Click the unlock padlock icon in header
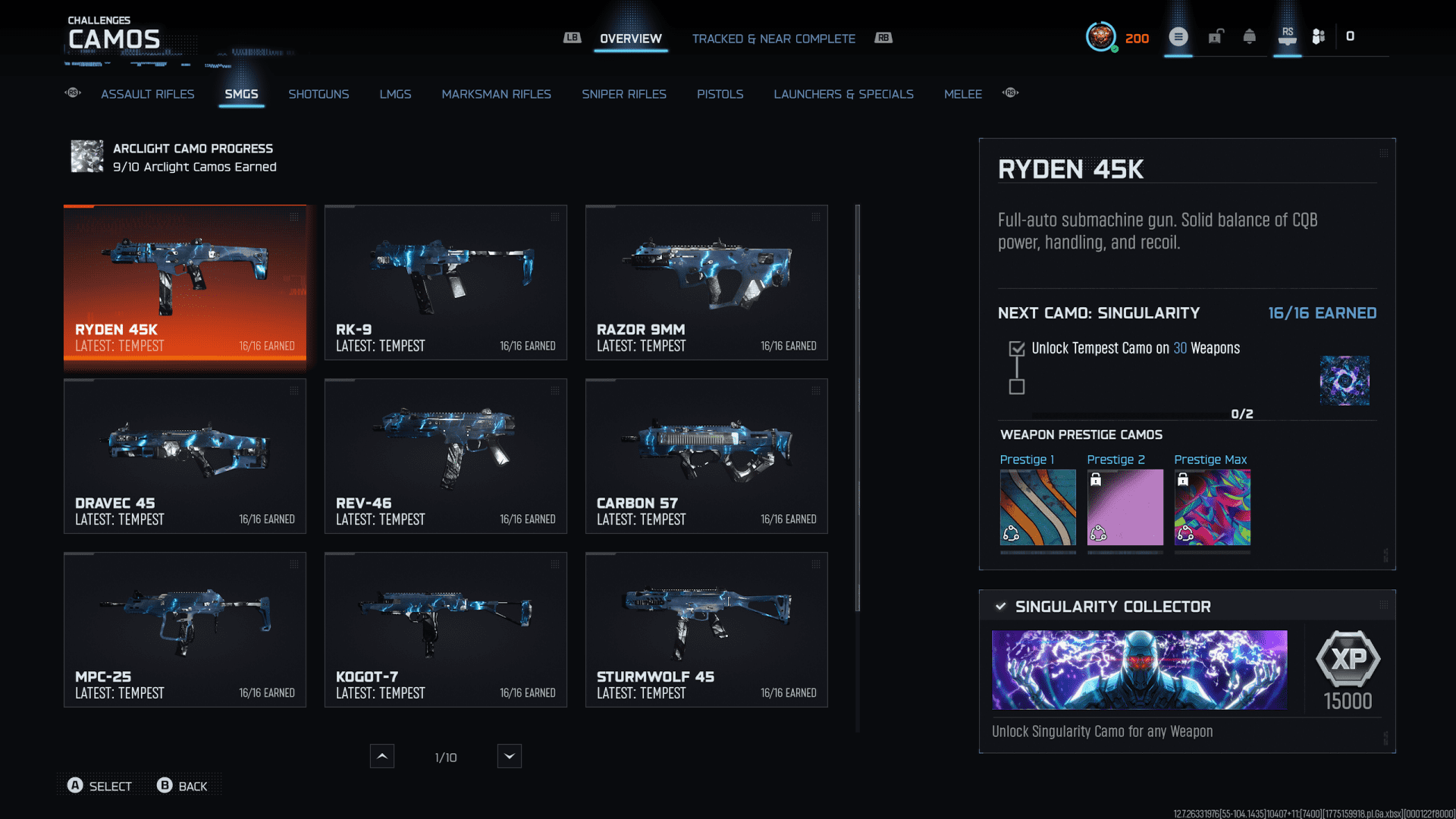This screenshot has height=819, width=1456. (x=1216, y=36)
